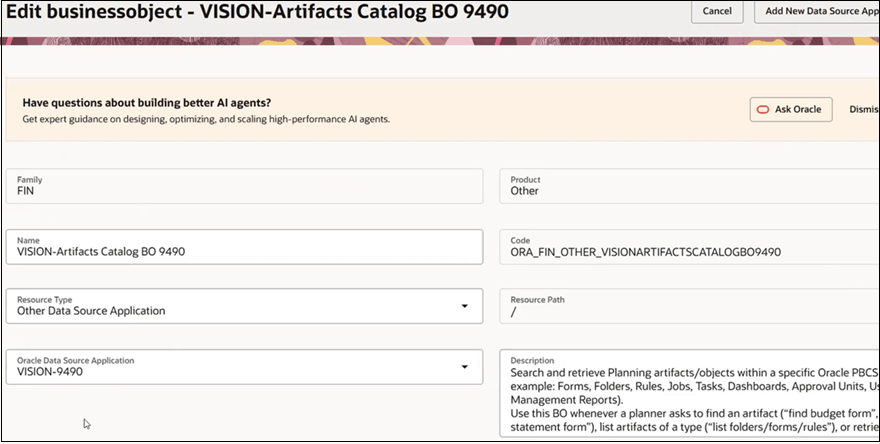Edit the Name field VISION-Artifacts Catalog BO 9490
880x444 pixels.
(x=244, y=246)
